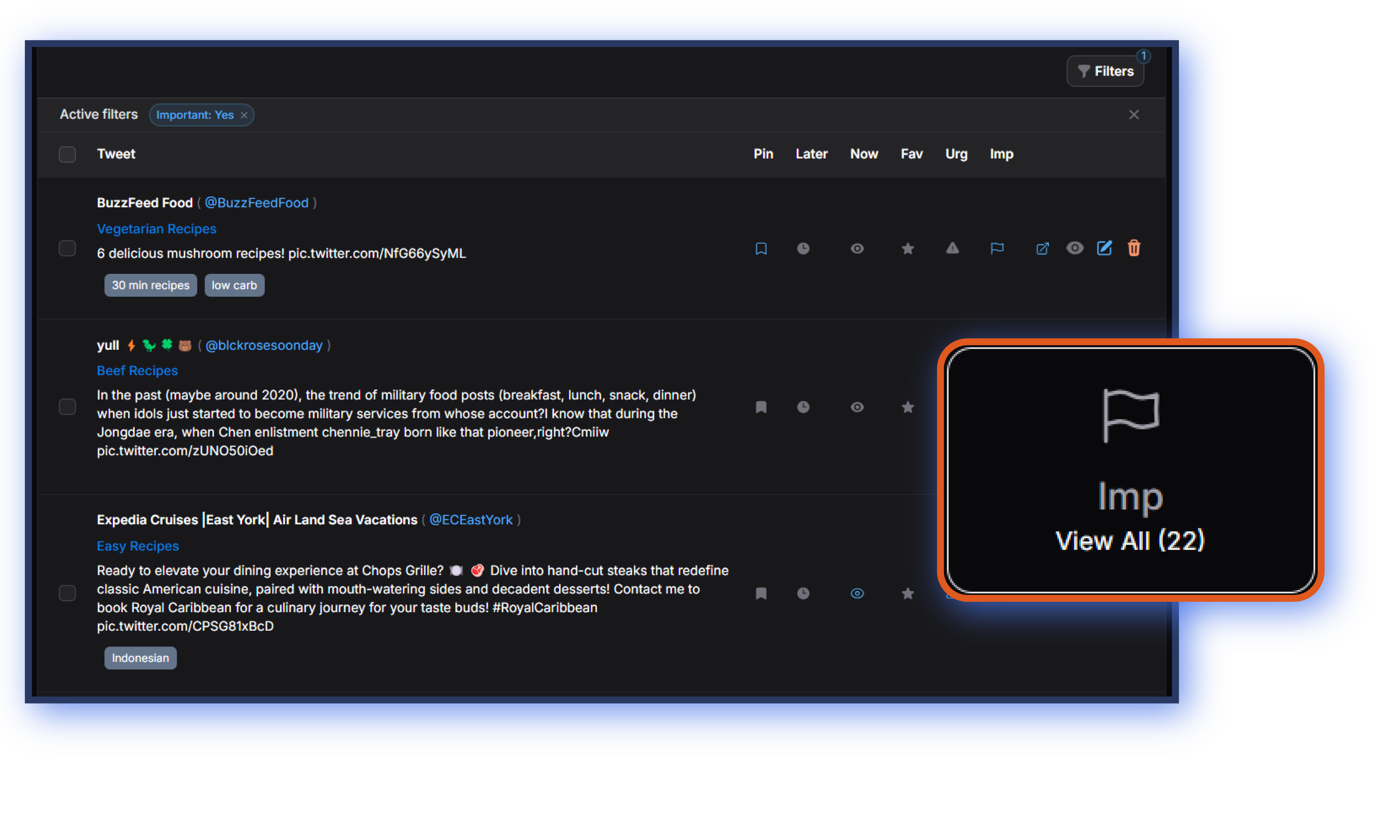Screen dimensions: 1400x840
Task: Select the BuzzFeed Food tweet checkbox
Action: (x=67, y=249)
